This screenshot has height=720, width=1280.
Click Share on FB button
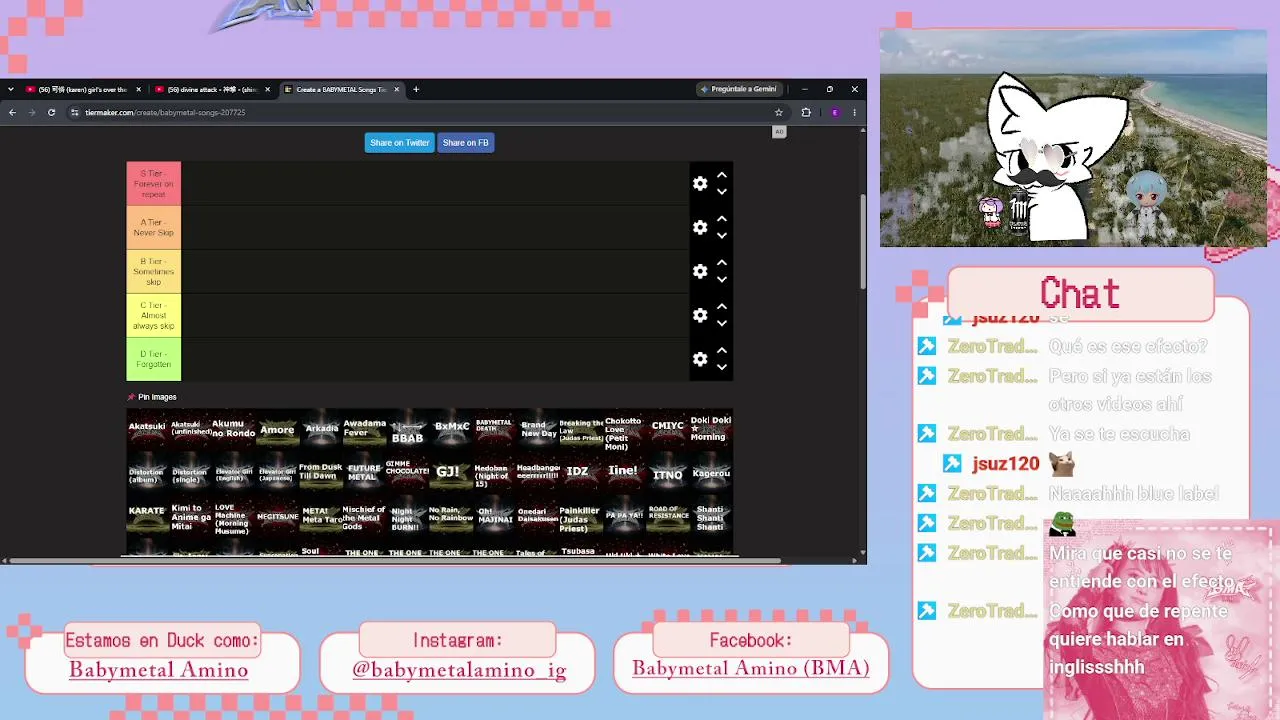[465, 143]
